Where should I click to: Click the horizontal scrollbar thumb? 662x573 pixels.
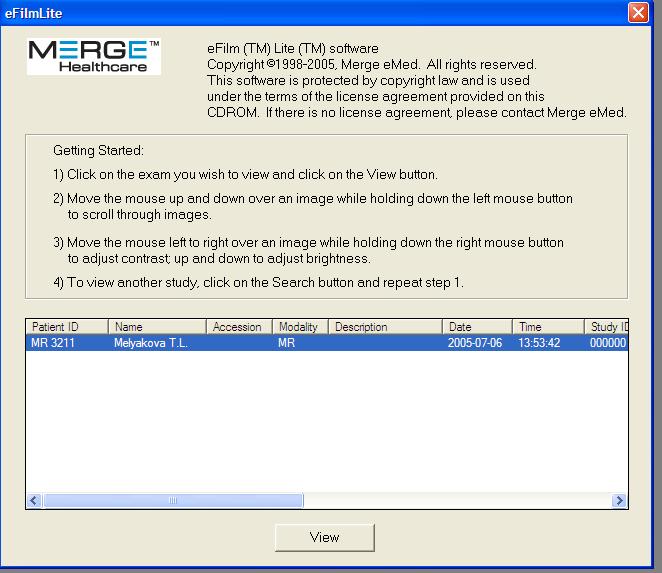pyautogui.click(x=173, y=500)
